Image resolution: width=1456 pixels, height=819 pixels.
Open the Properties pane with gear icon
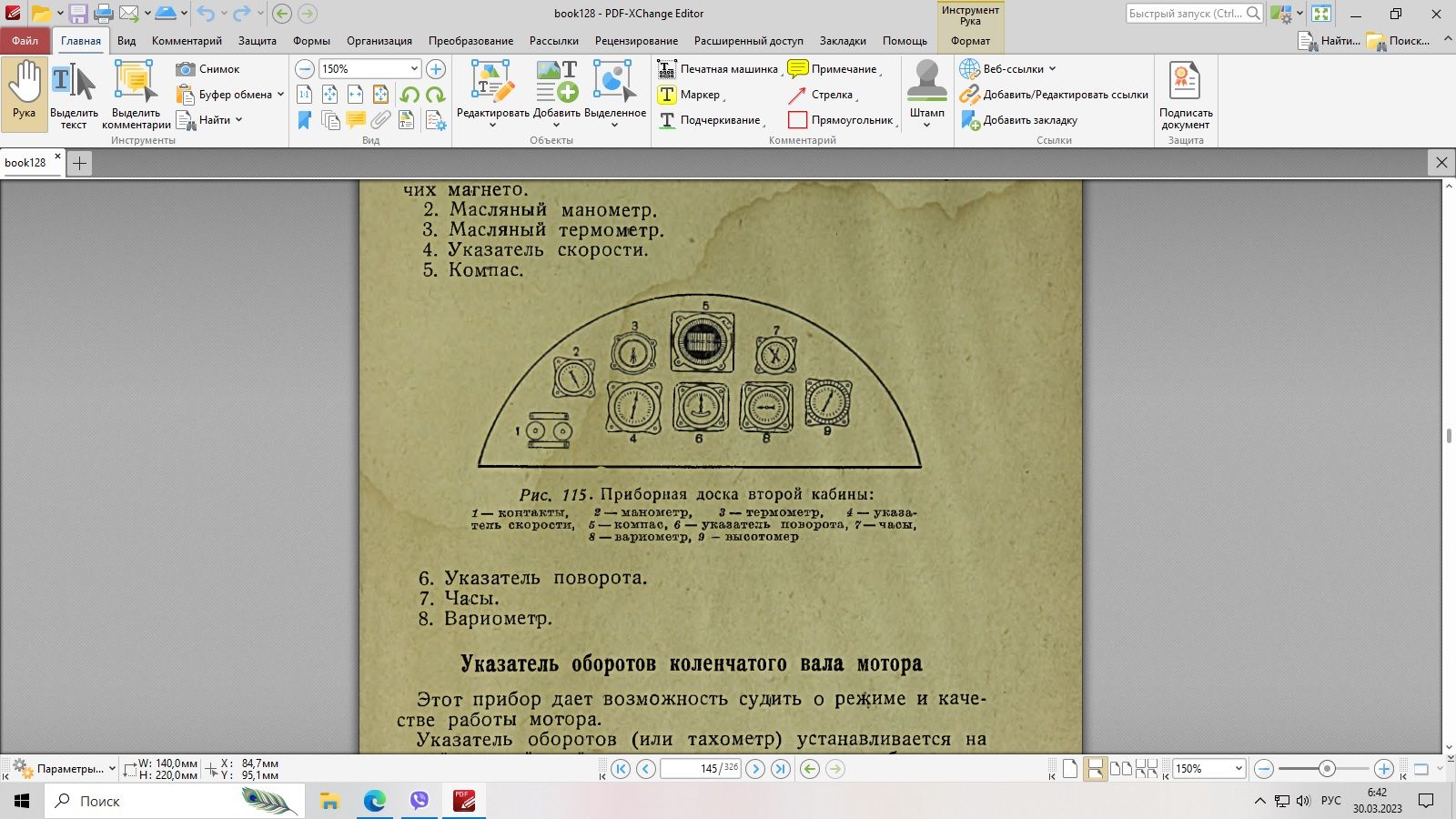436,120
